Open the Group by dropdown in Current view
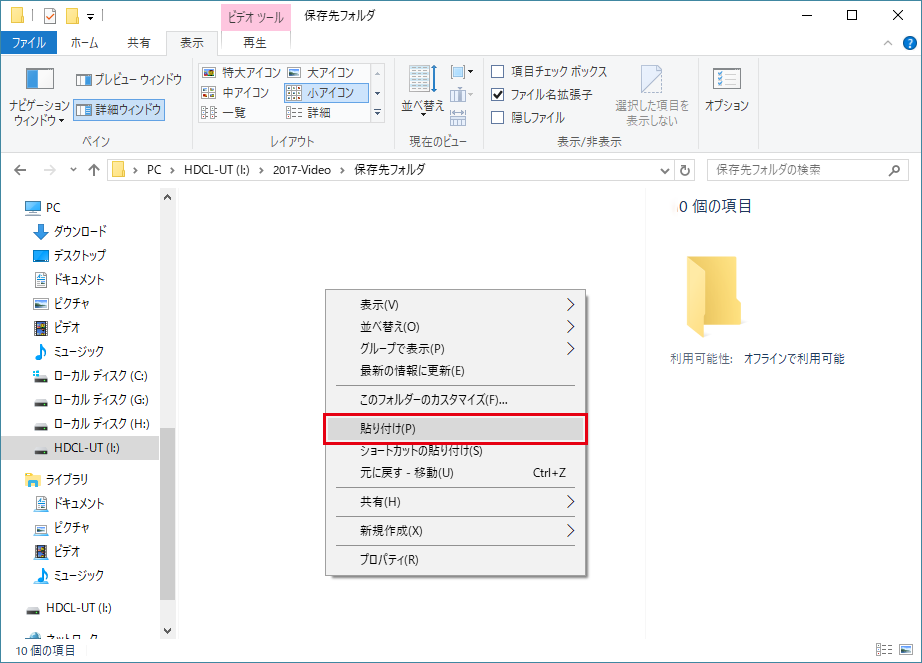 click(462, 72)
